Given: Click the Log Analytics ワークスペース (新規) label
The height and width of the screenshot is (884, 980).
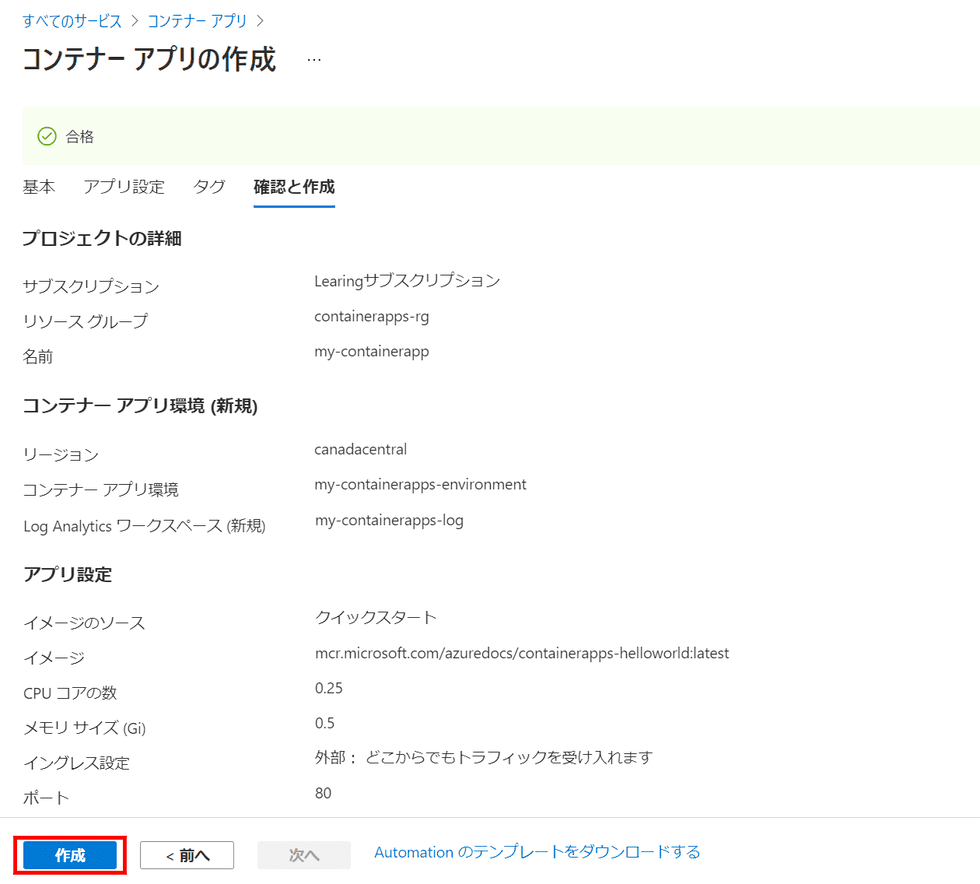Looking at the screenshot, I should [144, 526].
